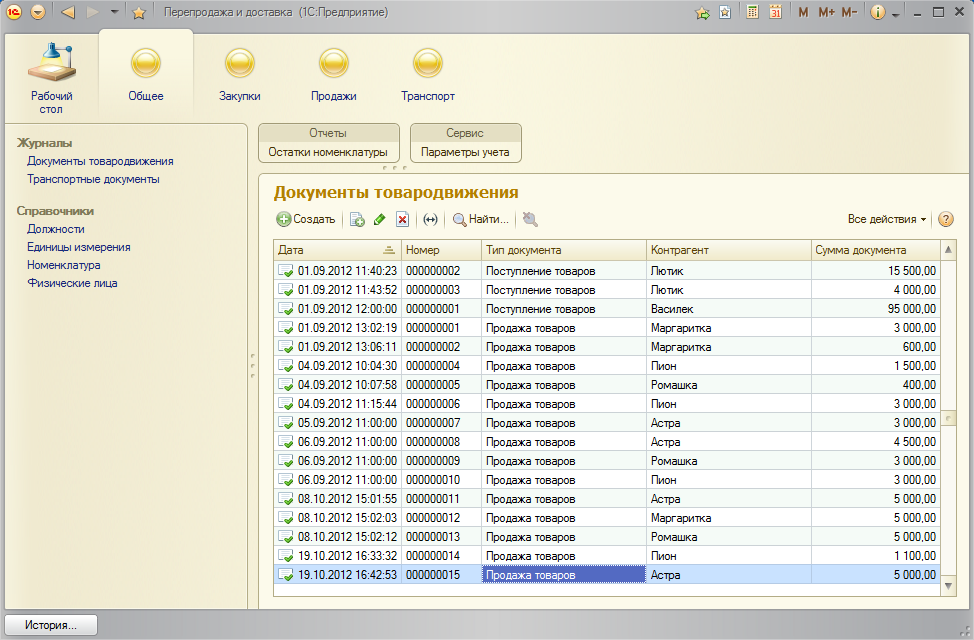
Task: Open the Рабочий стол section
Action: pos(52,78)
